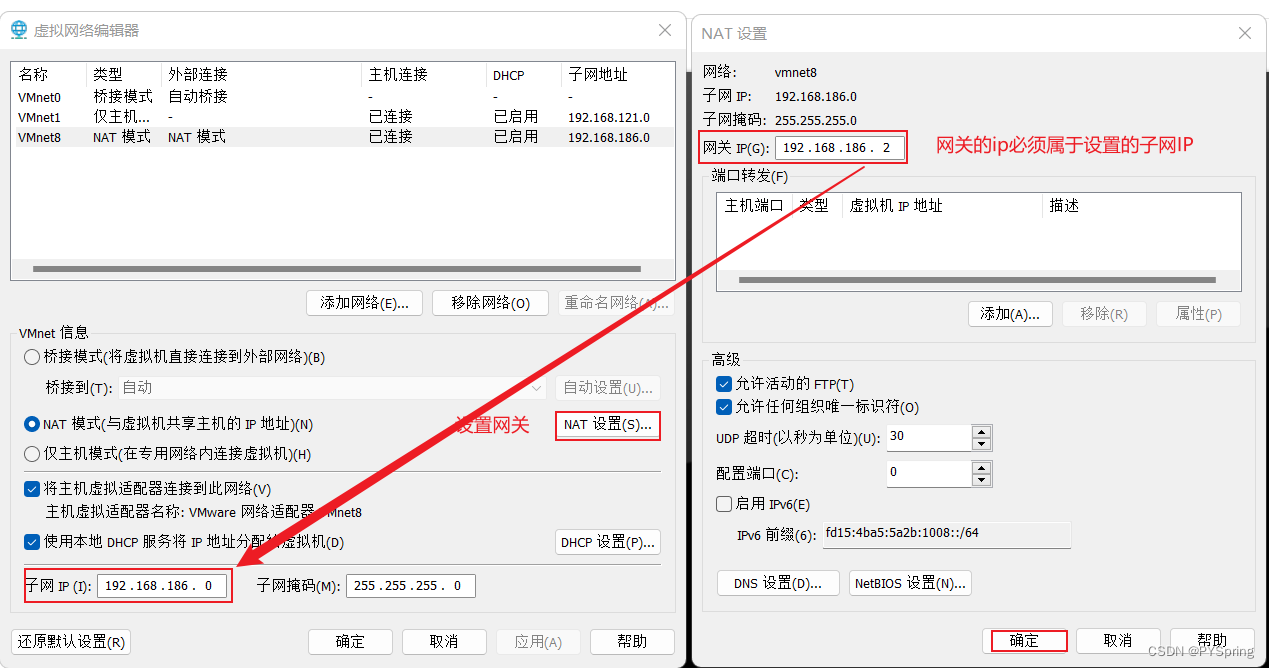Click 帮助 in Virtual Network Editor
This screenshot has width=1269, height=668.
point(632,642)
